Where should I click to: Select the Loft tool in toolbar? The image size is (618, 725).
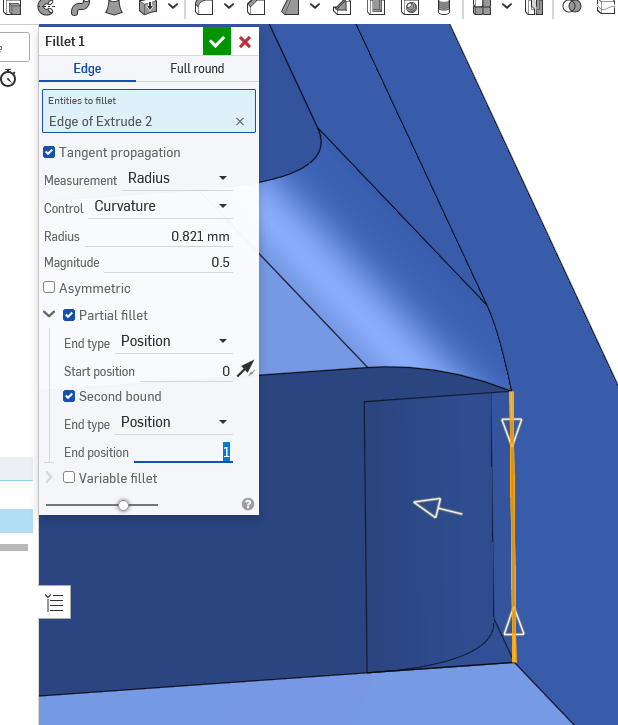click(114, 7)
